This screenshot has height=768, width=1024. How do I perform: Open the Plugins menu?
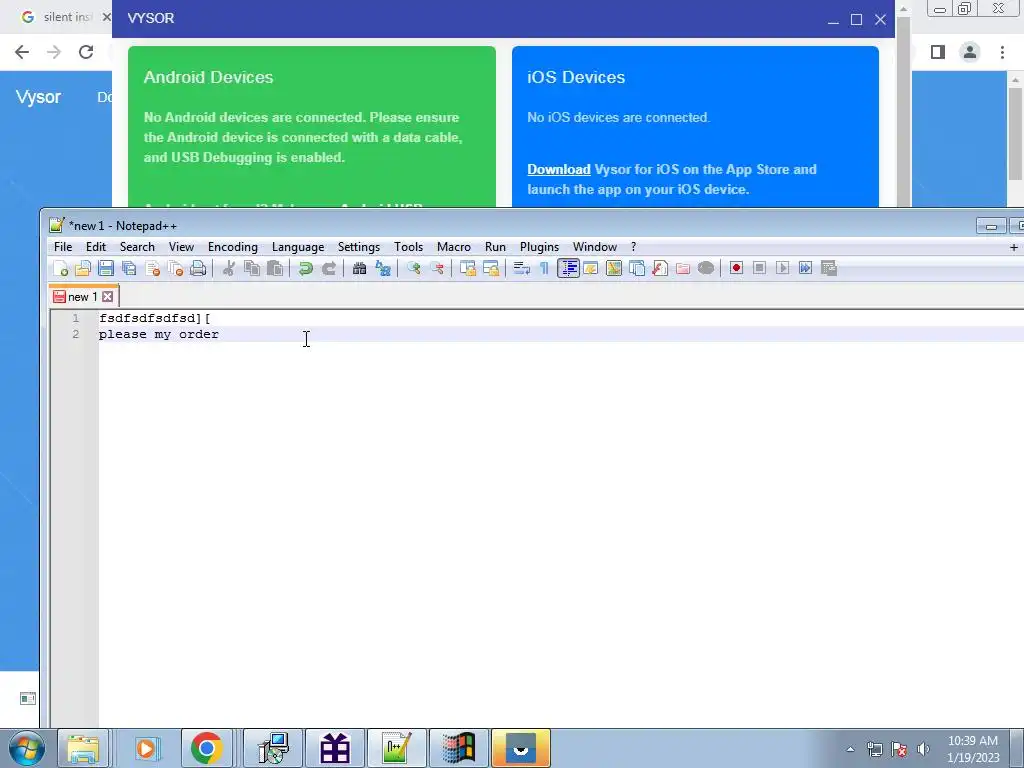pyautogui.click(x=539, y=247)
